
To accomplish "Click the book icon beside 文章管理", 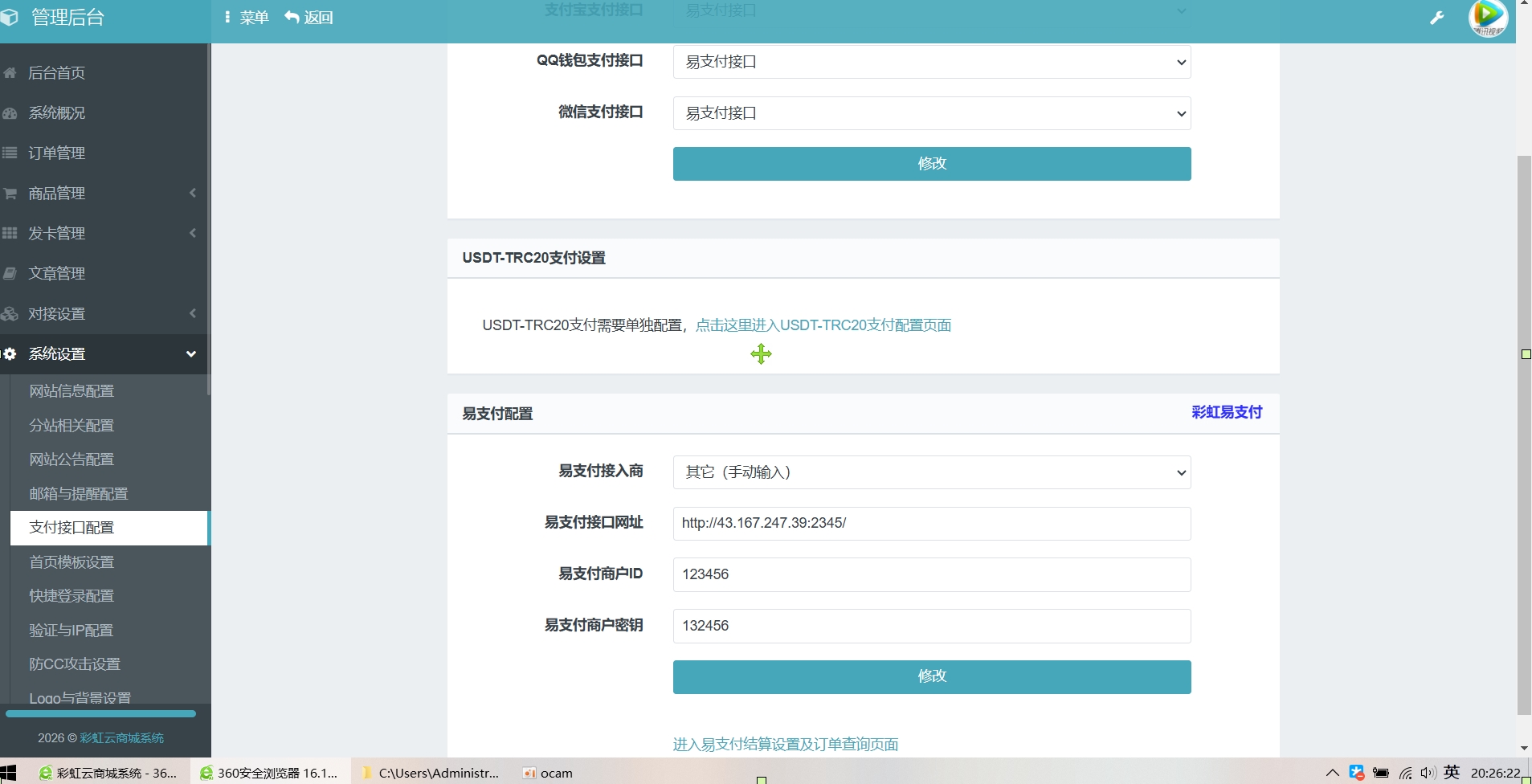I will [10, 274].
